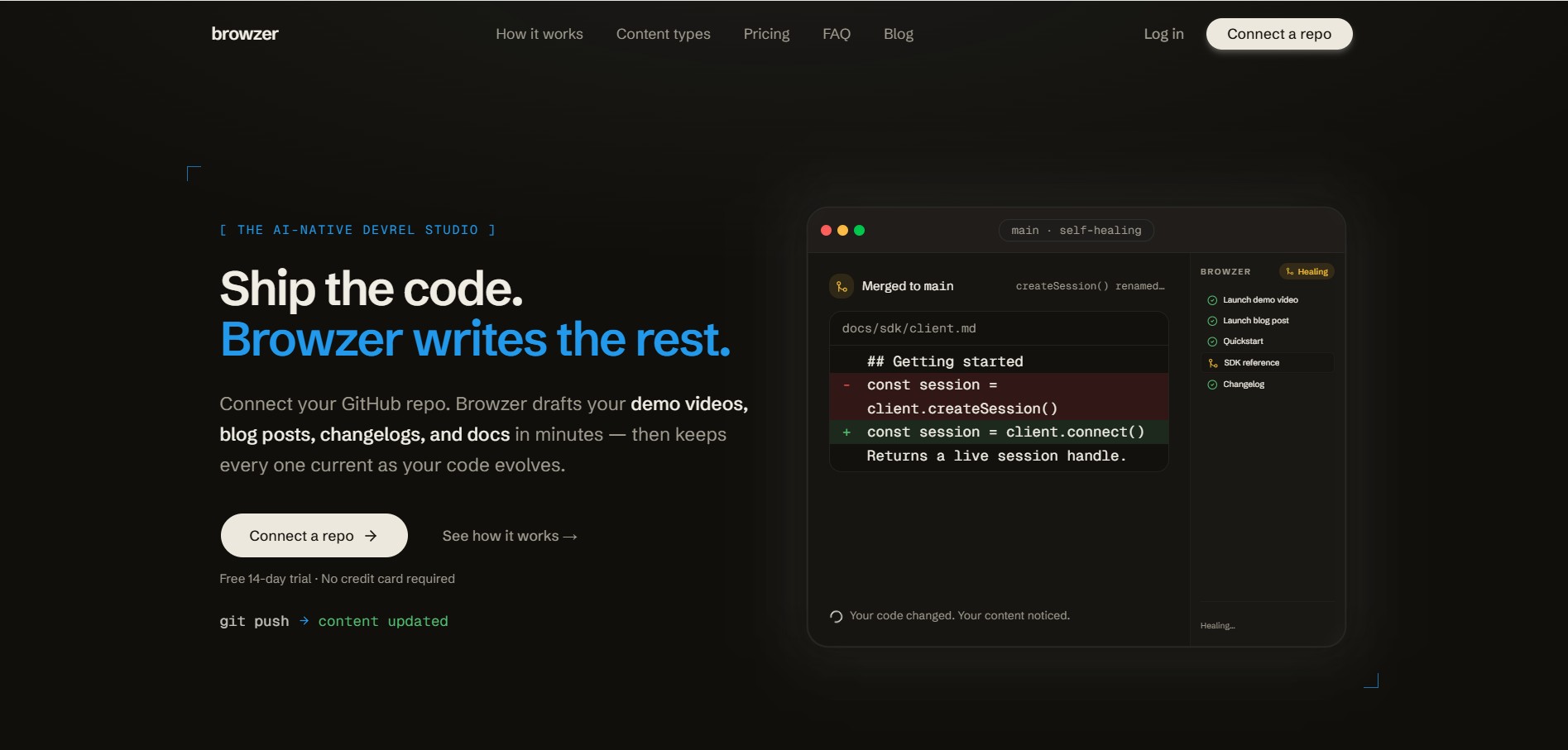The height and width of the screenshot is (750, 1568).
Task: Visit the Blog link
Action: [899, 34]
